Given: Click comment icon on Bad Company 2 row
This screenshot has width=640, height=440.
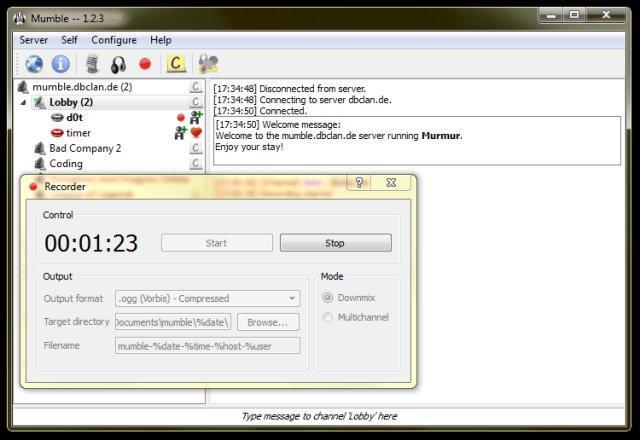Looking at the screenshot, I should (196, 148).
